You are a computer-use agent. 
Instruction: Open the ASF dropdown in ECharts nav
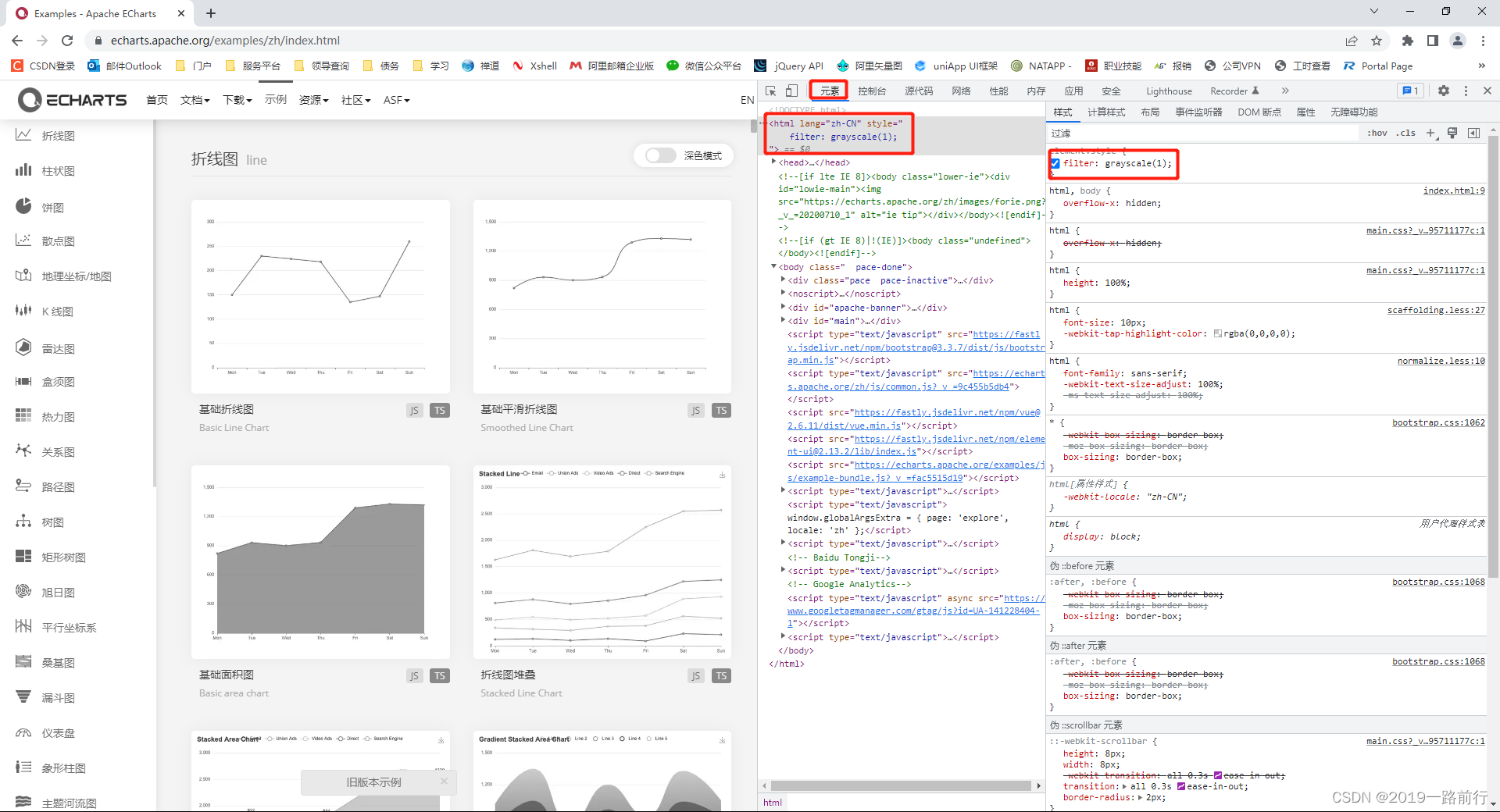[x=396, y=100]
